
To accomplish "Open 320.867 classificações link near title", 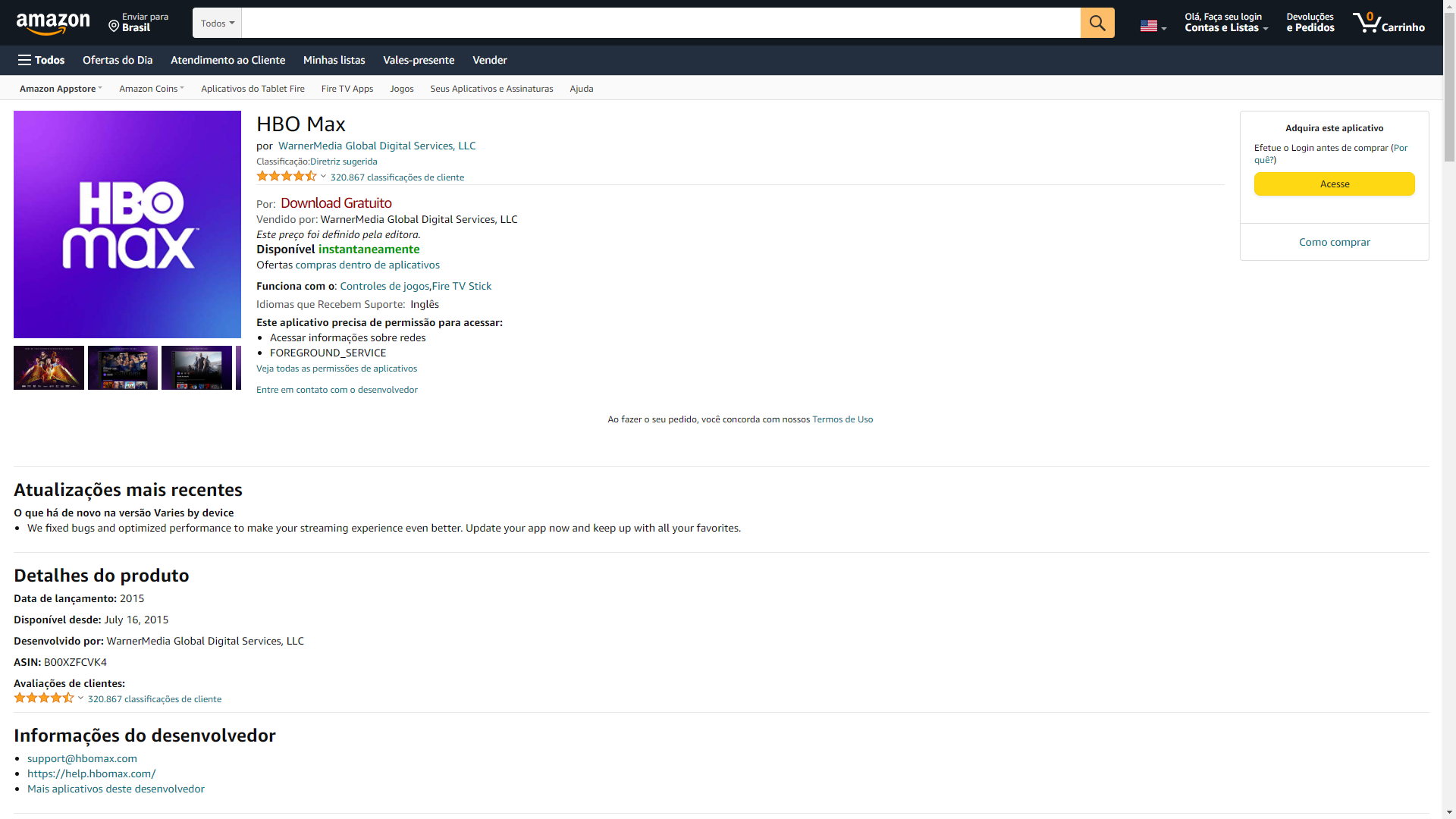I will tap(397, 177).
